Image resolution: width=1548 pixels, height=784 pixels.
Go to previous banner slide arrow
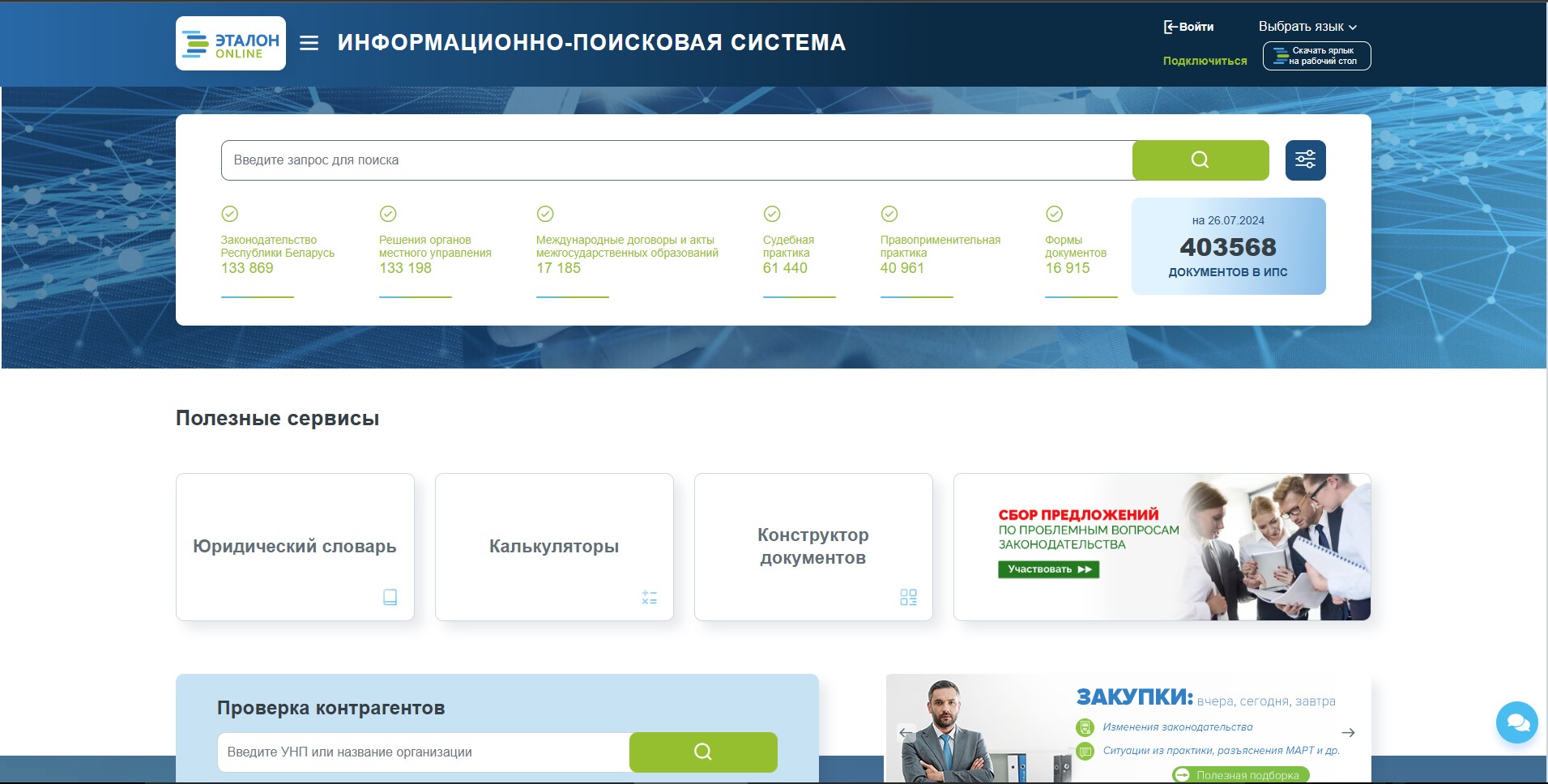point(906,733)
